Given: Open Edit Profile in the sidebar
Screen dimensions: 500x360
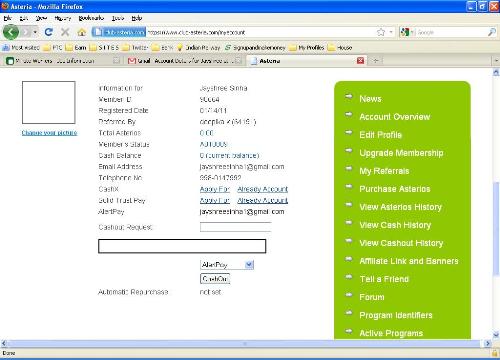Looking at the screenshot, I should (x=381, y=135).
